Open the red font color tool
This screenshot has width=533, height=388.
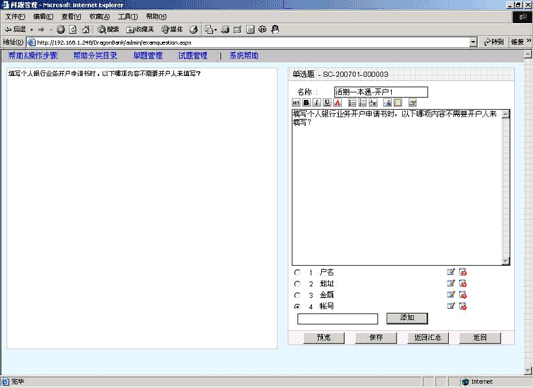click(x=338, y=103)
